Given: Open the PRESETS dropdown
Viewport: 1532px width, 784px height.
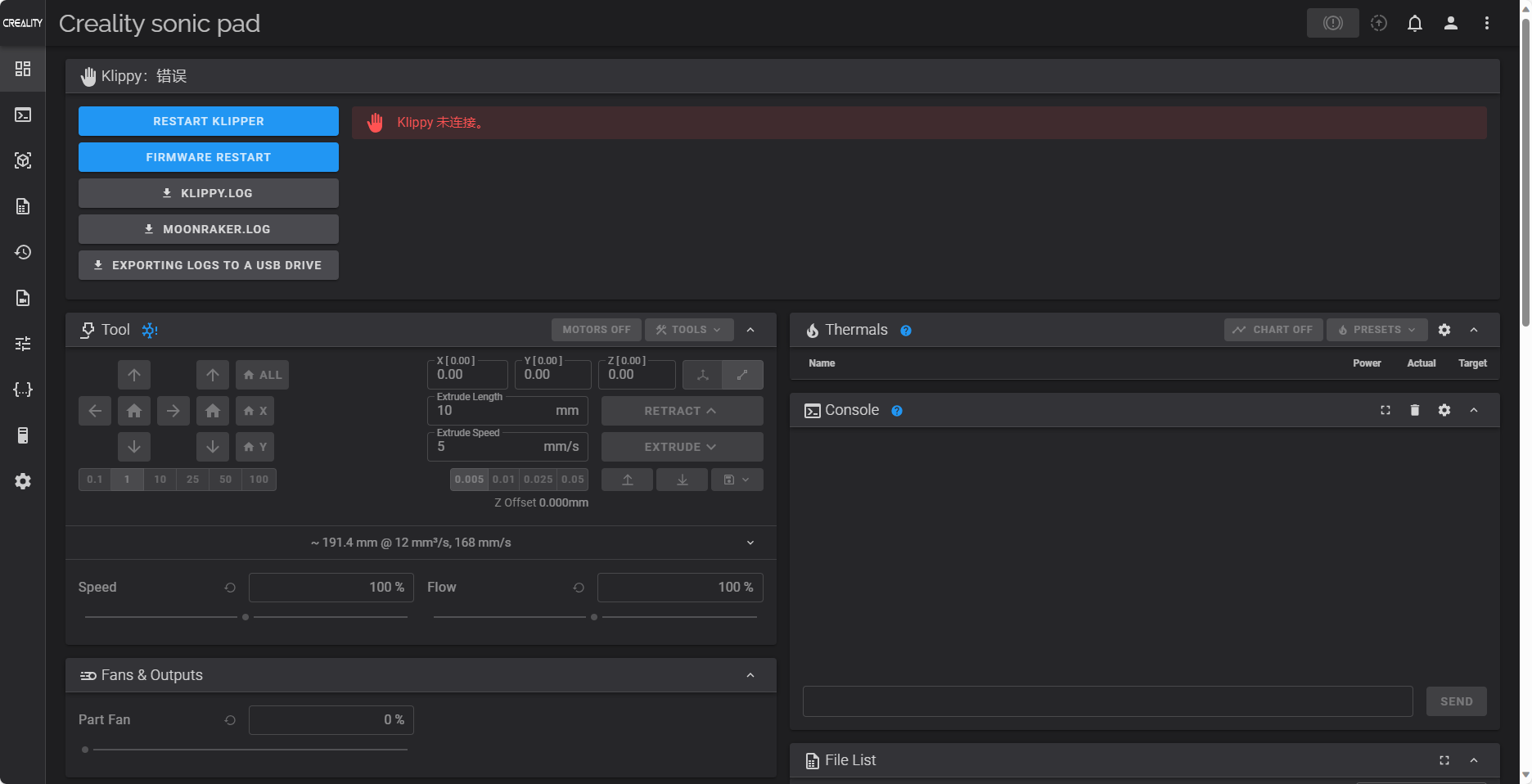Looking at the screenshot, I should tap(1377, 330).
